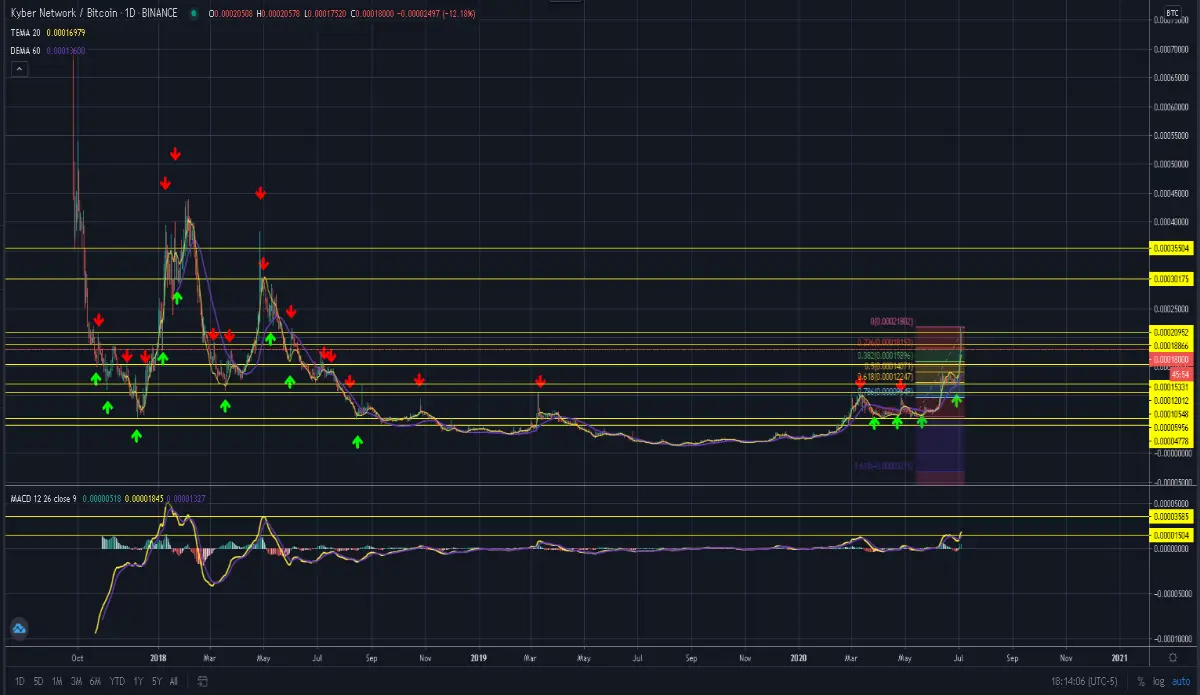Click the TradingView cloud logo icon
1200x695 pixels.
[x=18, y=629]
